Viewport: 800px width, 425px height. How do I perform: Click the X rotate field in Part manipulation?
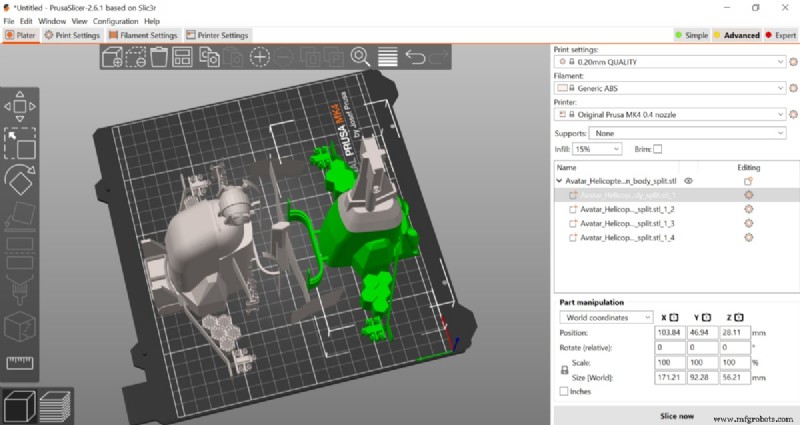[669, 347]
